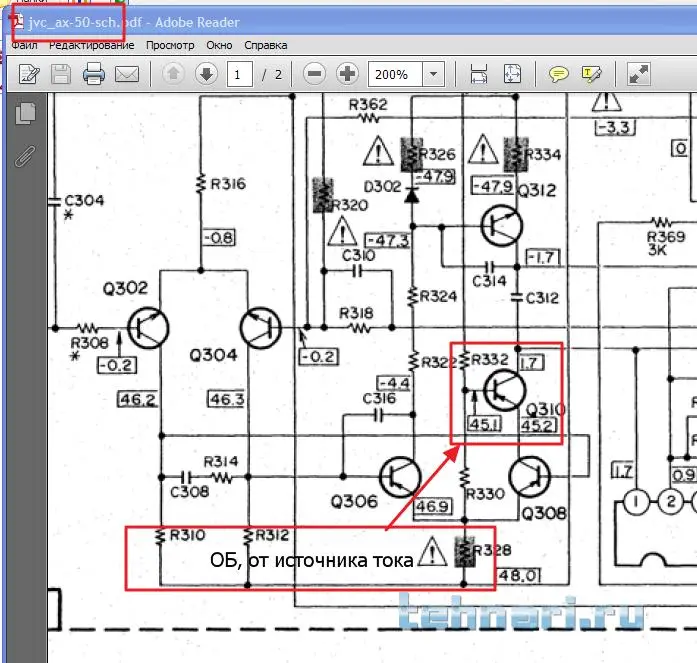Click the -3.3 voltage value box
This screenshot has width=697, height=663.
[x=615, y=128]
